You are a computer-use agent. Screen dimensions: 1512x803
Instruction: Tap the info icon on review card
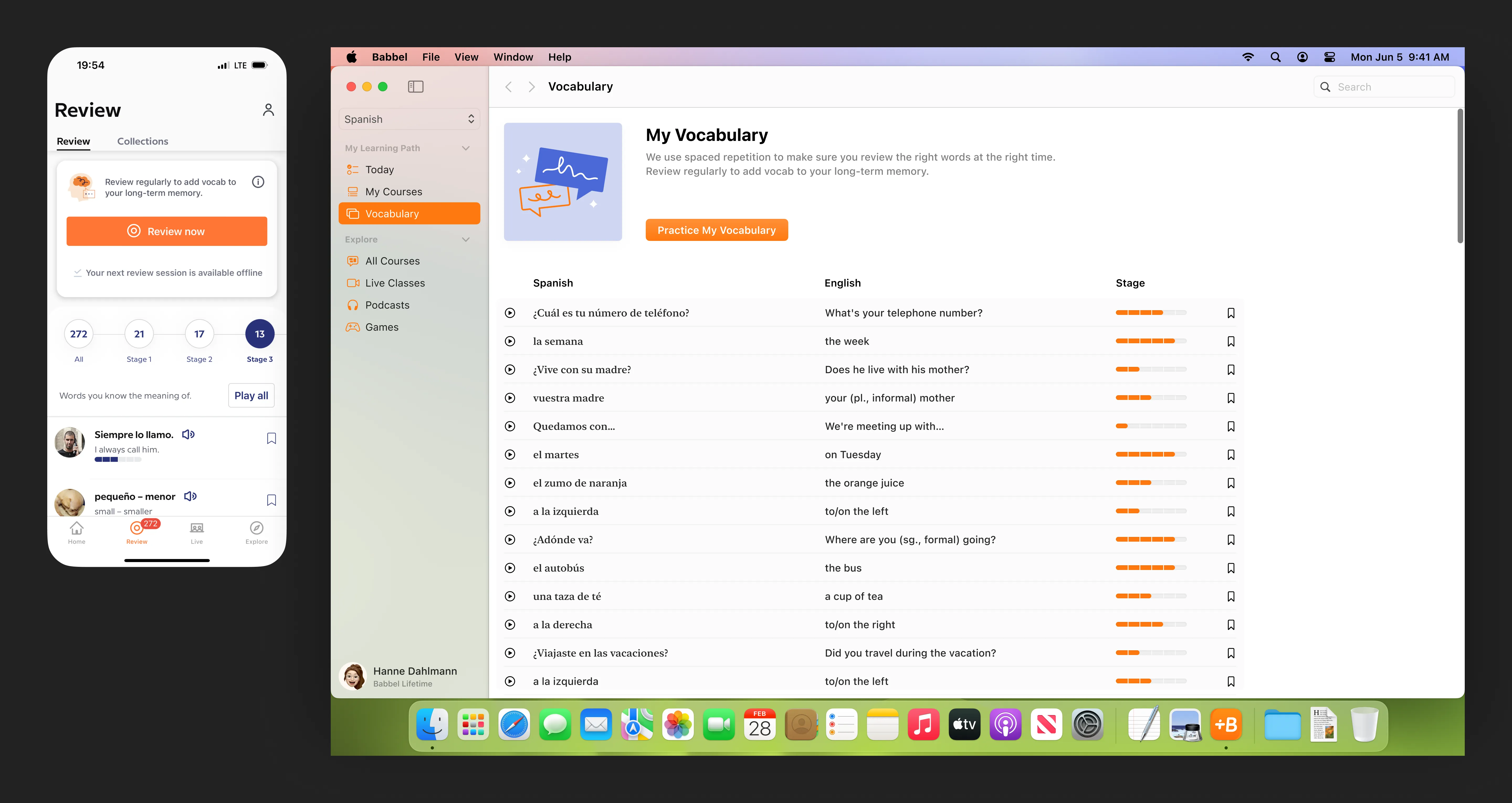[x=258, y=182]
